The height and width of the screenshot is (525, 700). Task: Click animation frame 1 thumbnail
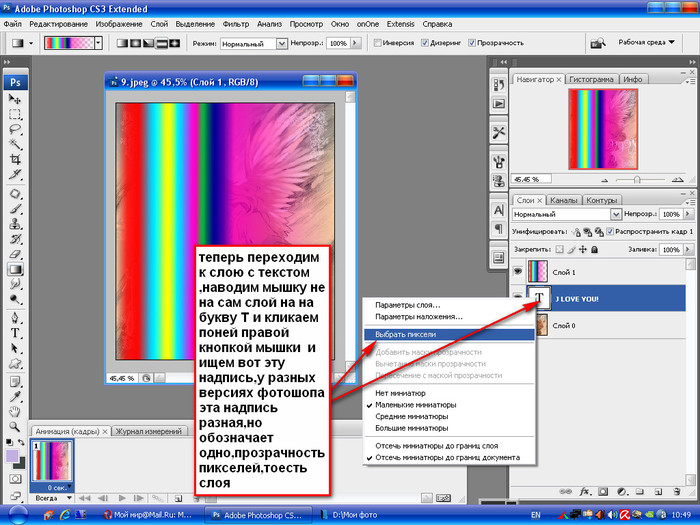52,461
